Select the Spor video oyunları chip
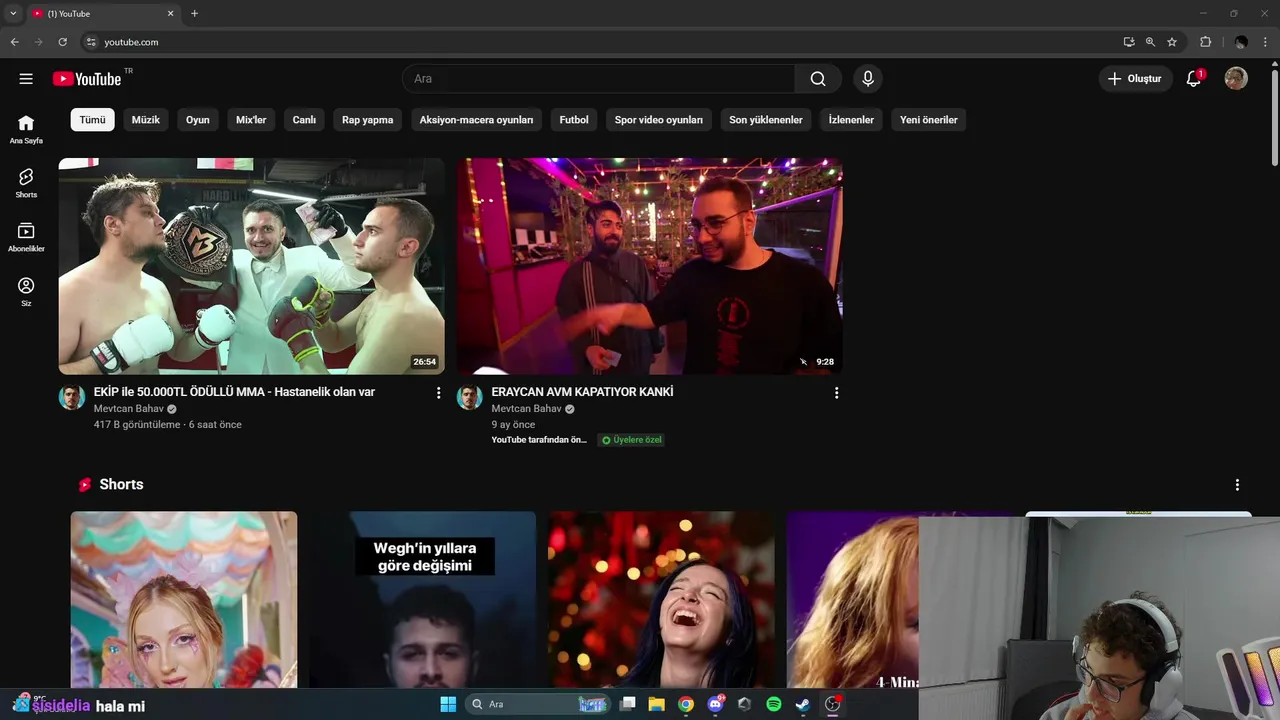Image resolution: width=1280 pixels, height=720 pixels. 659,120
